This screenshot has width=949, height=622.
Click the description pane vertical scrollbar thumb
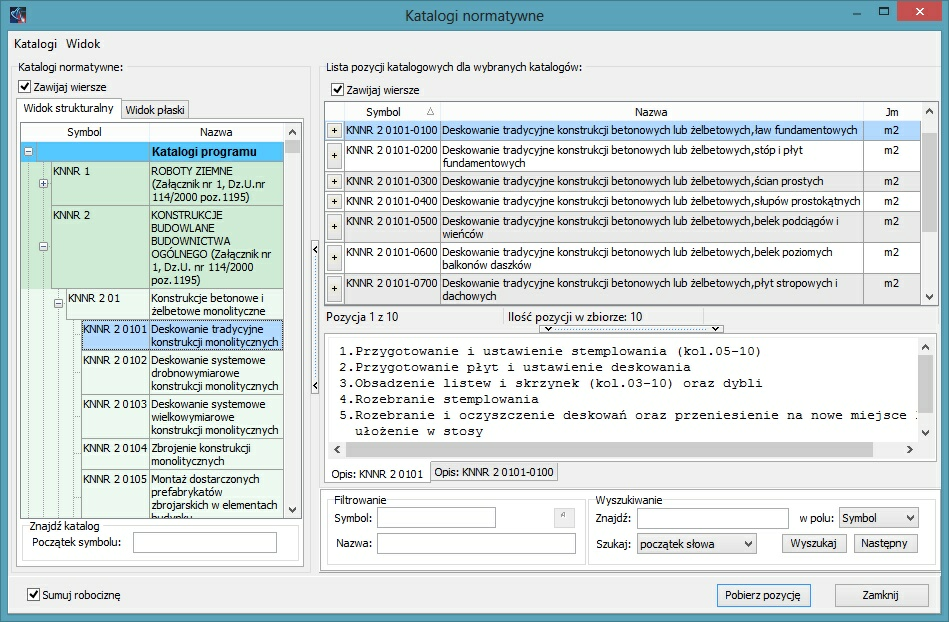pyautogui.click(x=925, y=384)
